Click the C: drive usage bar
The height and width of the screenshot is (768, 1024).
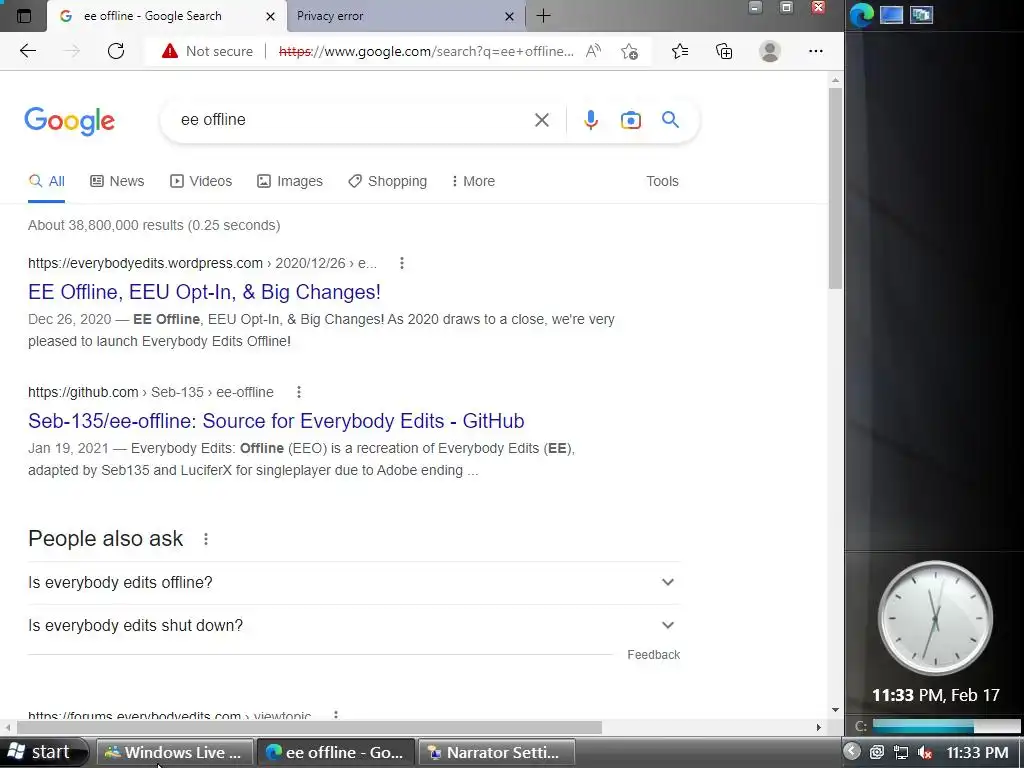click(946, 726)
